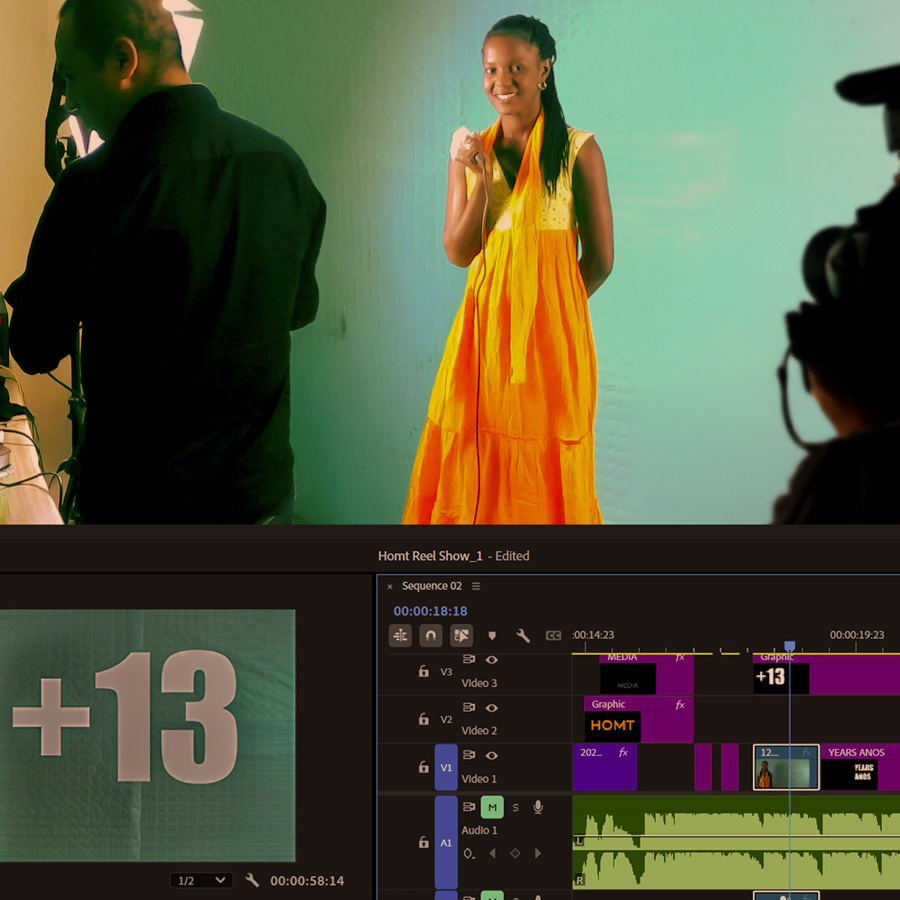Open monitor settings wrench icon
The height and width of the screenshot is (900, 900).
[x=252, y=880]
